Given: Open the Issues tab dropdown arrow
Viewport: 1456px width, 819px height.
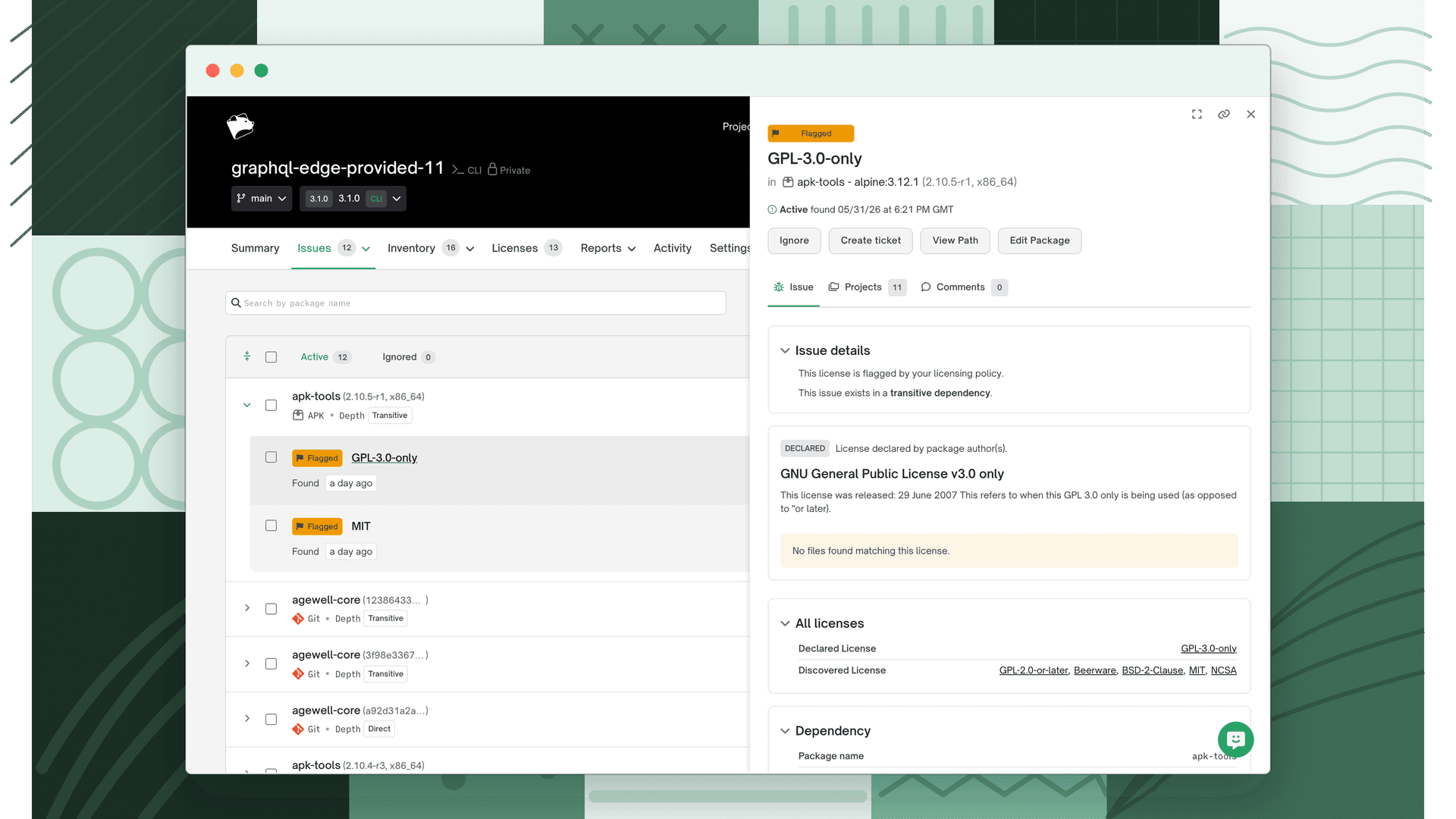Looking at the screenshot, I should pos(366,249).
